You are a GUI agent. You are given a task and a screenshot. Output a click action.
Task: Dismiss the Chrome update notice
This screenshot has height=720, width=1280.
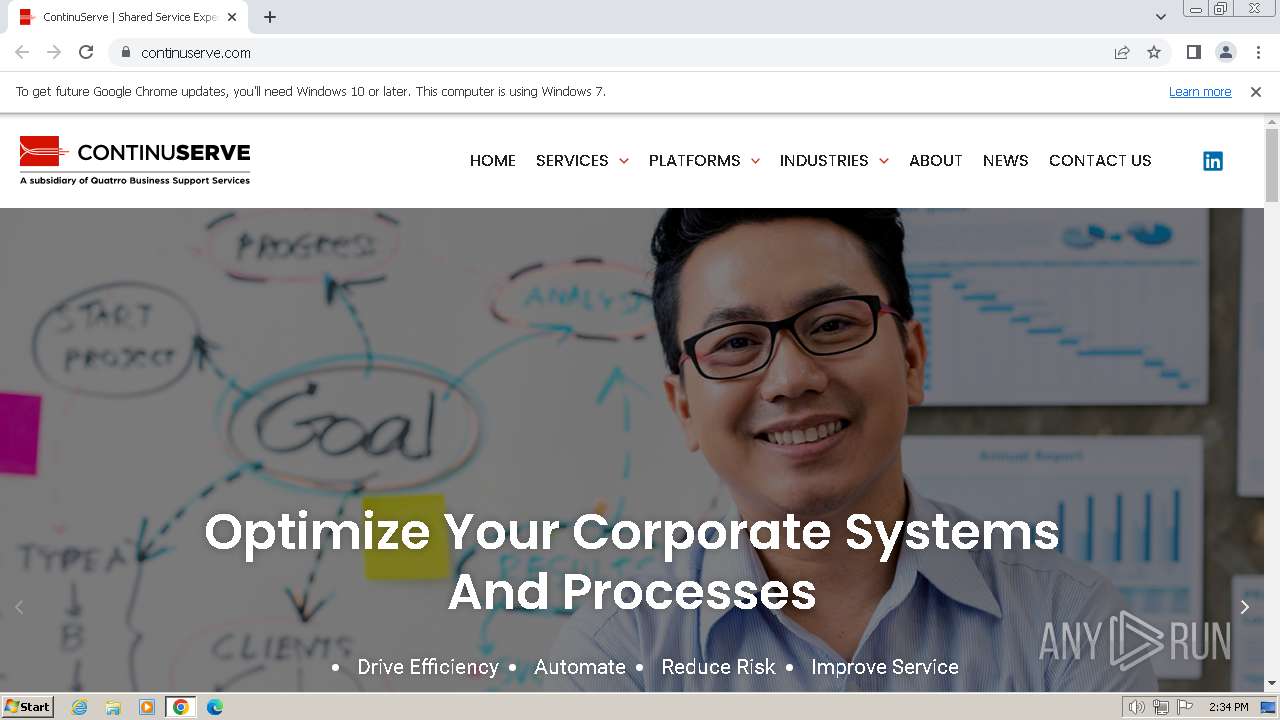(1256, 92)
